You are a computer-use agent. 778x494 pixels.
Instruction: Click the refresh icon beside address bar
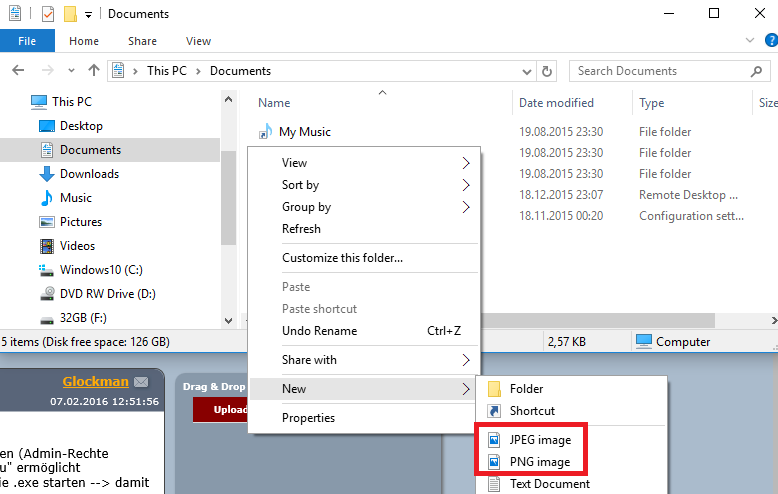point(547,71)
